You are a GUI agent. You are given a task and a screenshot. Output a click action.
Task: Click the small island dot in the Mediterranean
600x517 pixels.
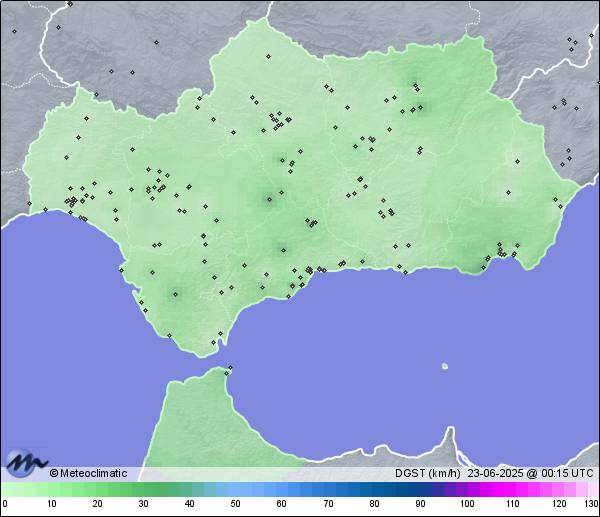444,366
